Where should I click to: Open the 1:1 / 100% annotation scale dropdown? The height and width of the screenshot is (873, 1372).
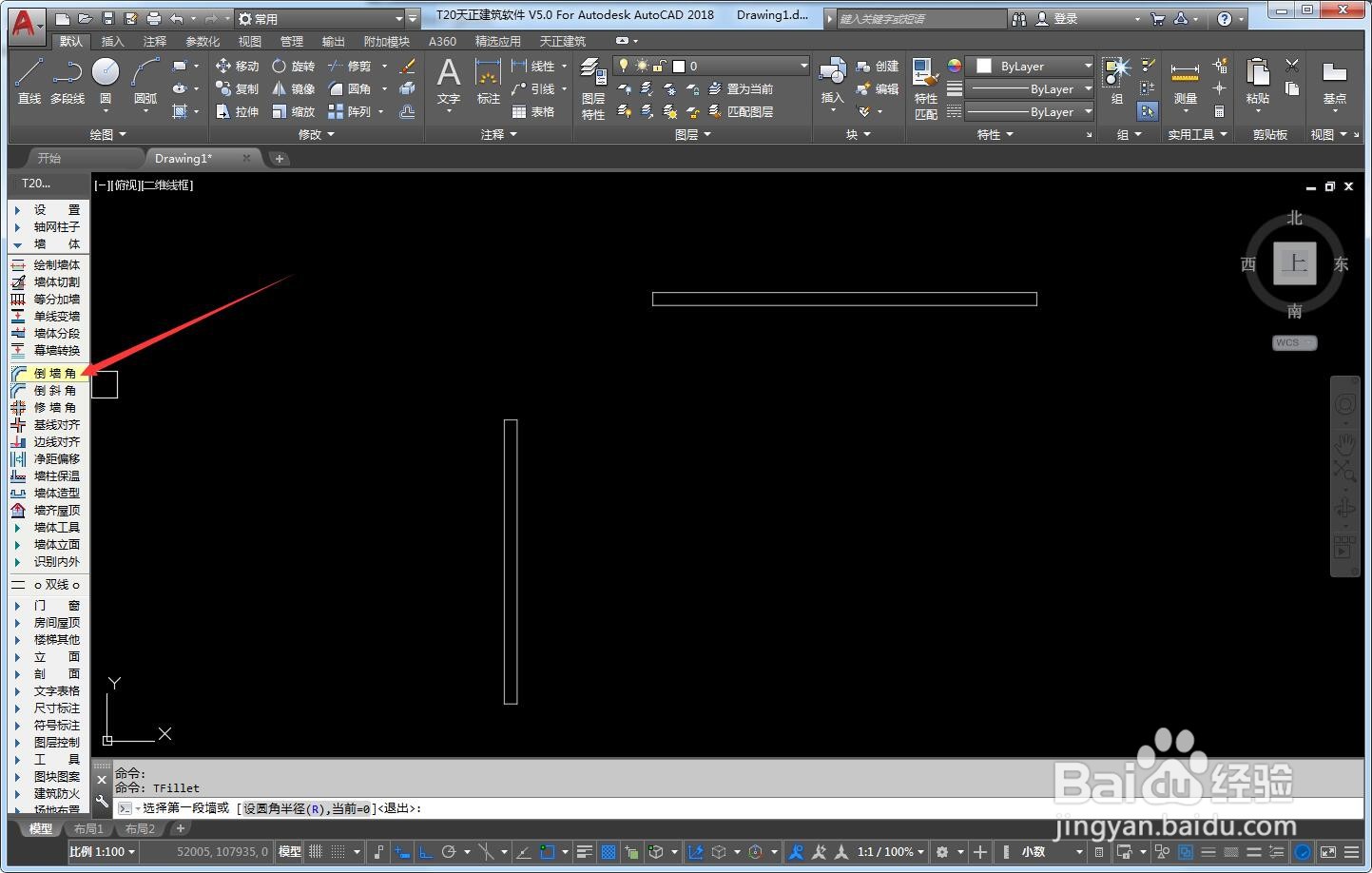[891, 852]
